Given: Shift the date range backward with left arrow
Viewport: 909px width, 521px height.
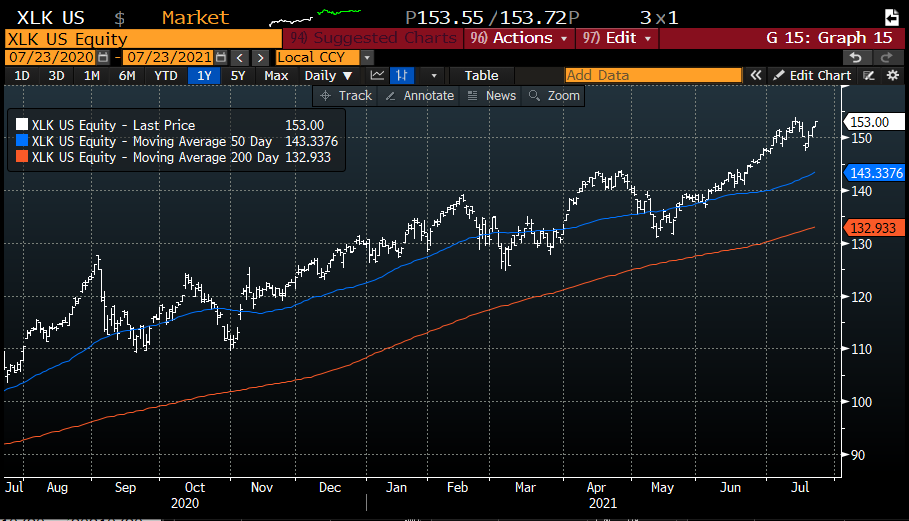Looking at the screenshot, I should coord(239,58).
